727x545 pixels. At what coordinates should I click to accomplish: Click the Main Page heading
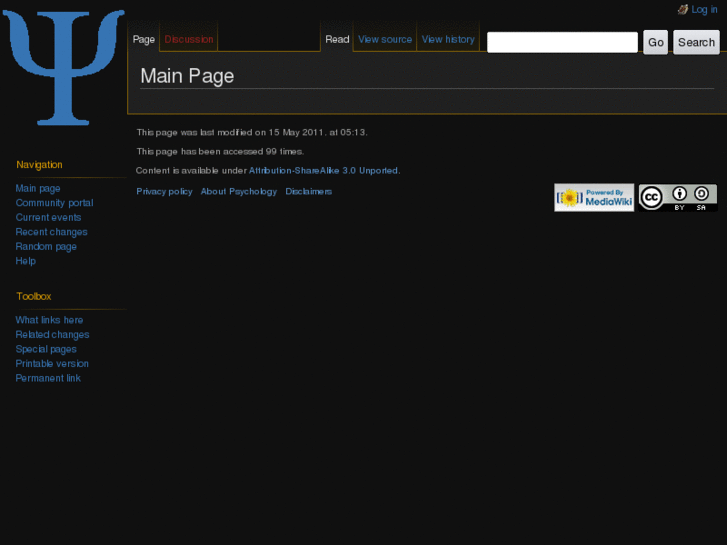(x=187, y=76)
